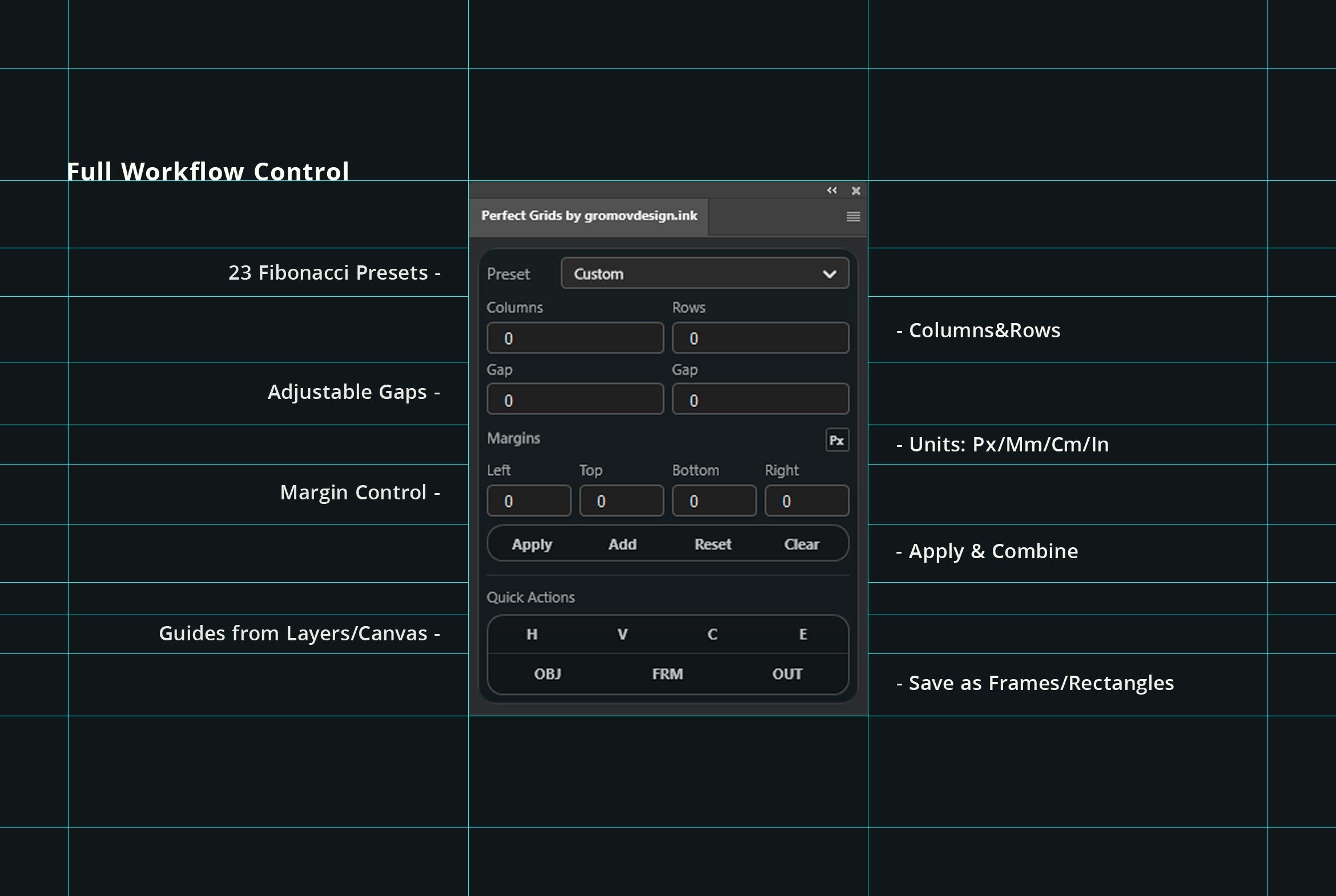
Task: Click the H quick action for horizontal guides
Action: pyautogui.click(x=531, y=634)
